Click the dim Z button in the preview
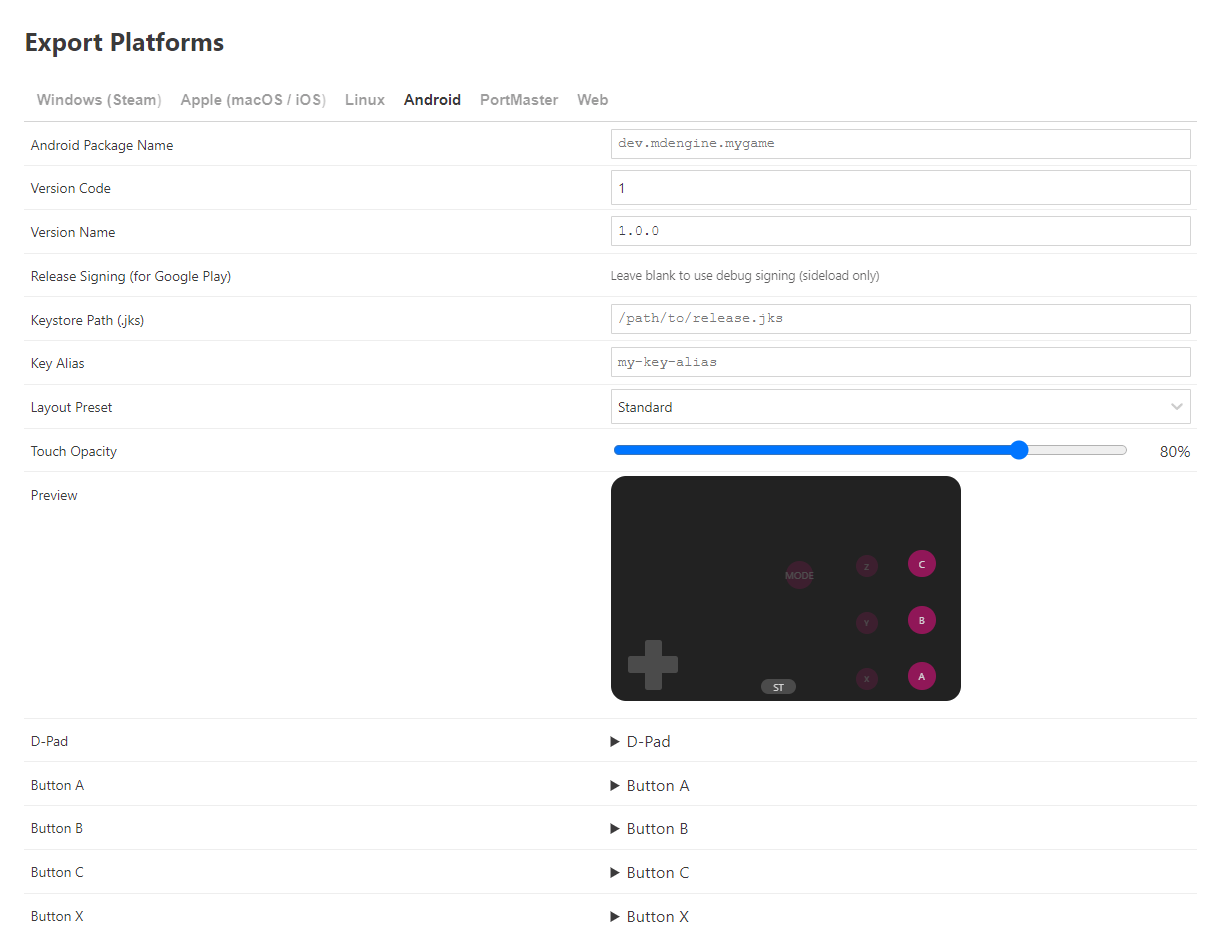 (x=866, y=567)
